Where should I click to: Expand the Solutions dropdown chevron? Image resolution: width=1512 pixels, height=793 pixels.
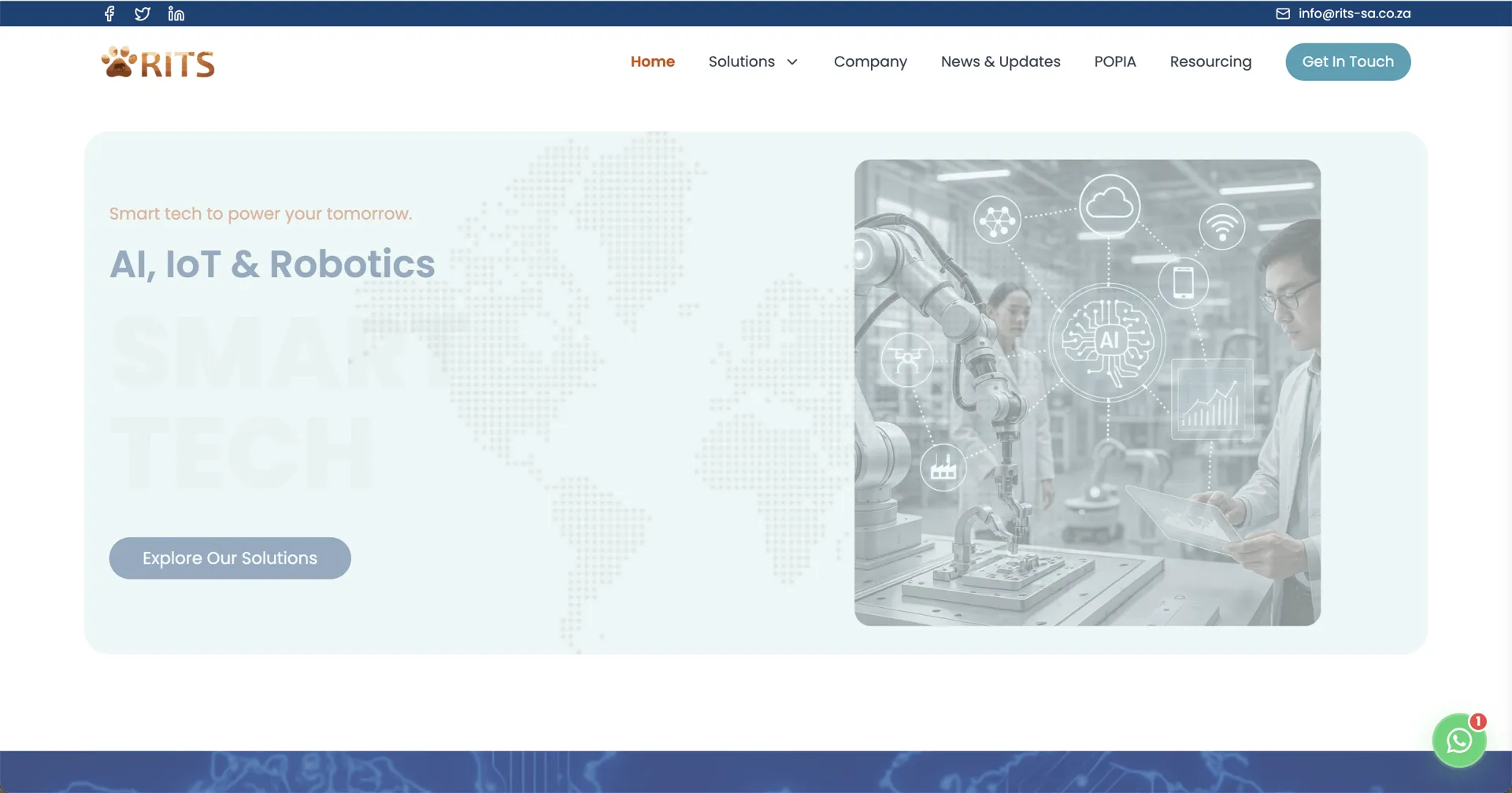pyautogui.click(x=792, y=62)
